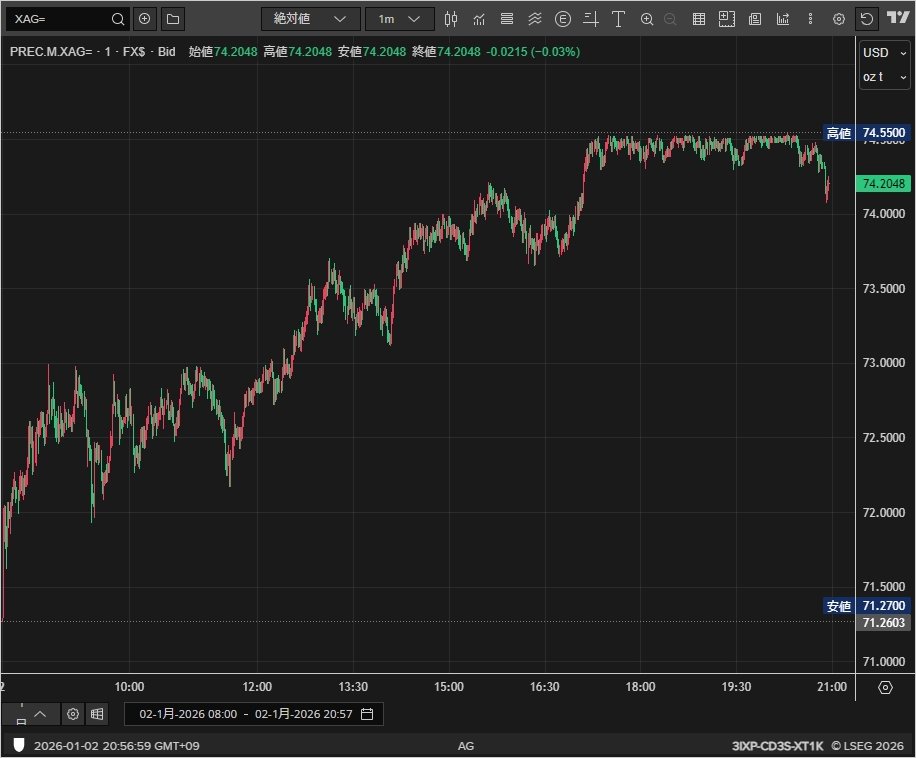916x758 pixels.
Task: Click the 13:30 time axis label
Action: point(353,687)
